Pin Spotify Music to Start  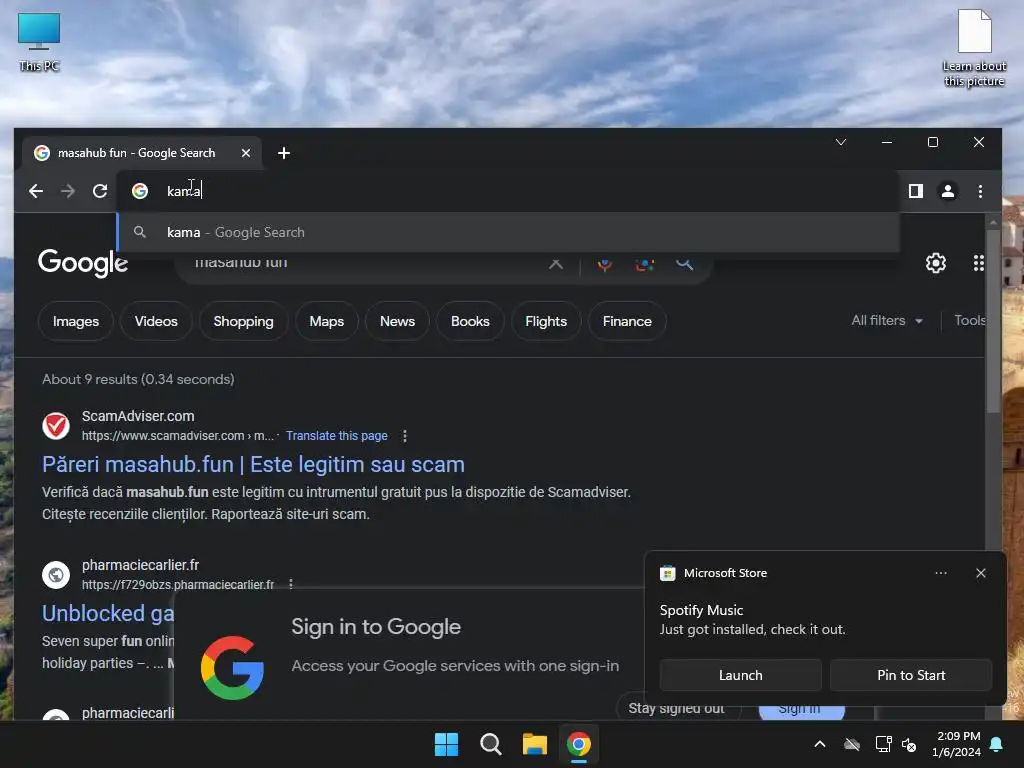(x=911, y=675)
